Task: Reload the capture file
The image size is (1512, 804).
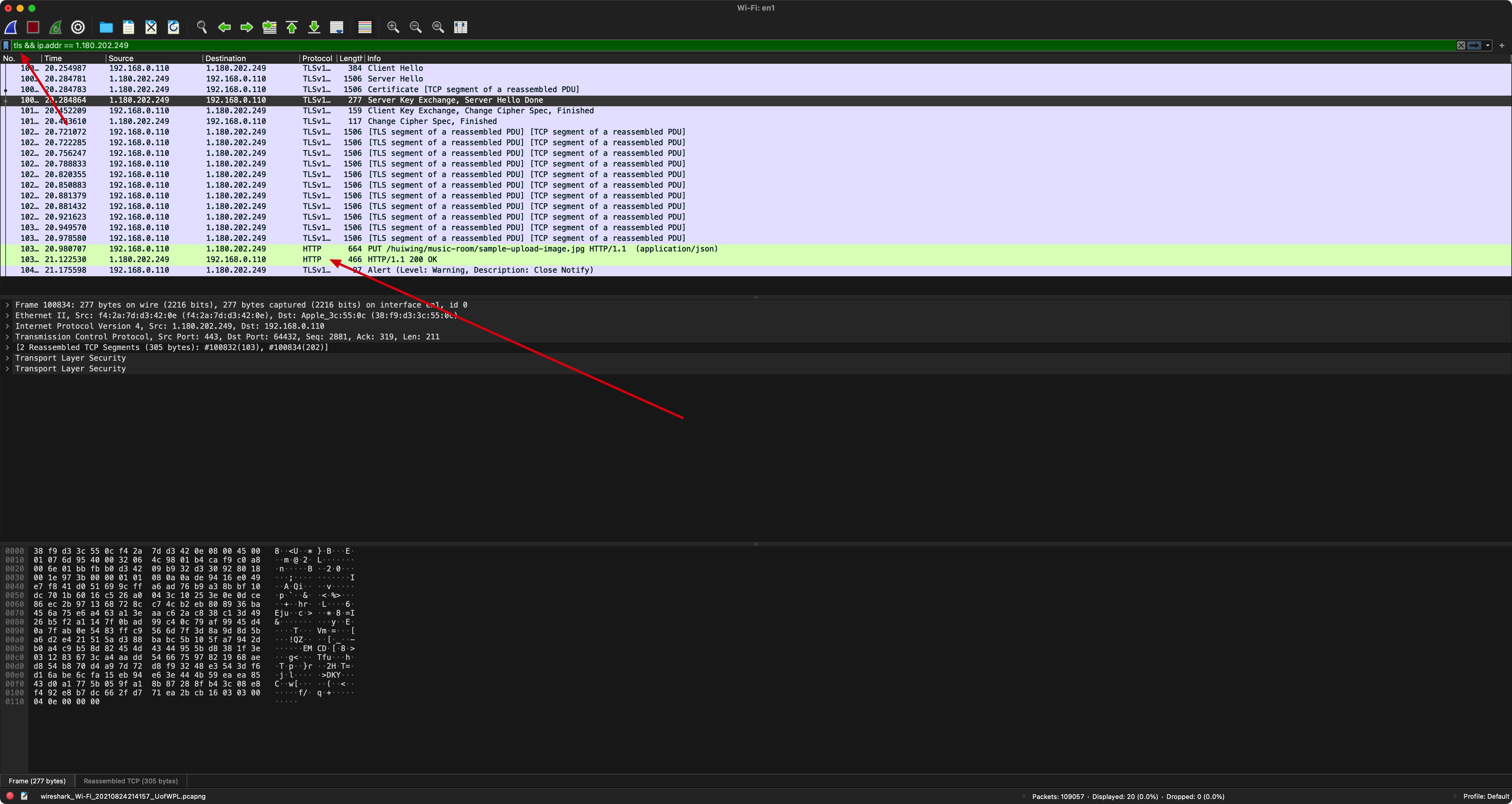Action: (174, 27)
